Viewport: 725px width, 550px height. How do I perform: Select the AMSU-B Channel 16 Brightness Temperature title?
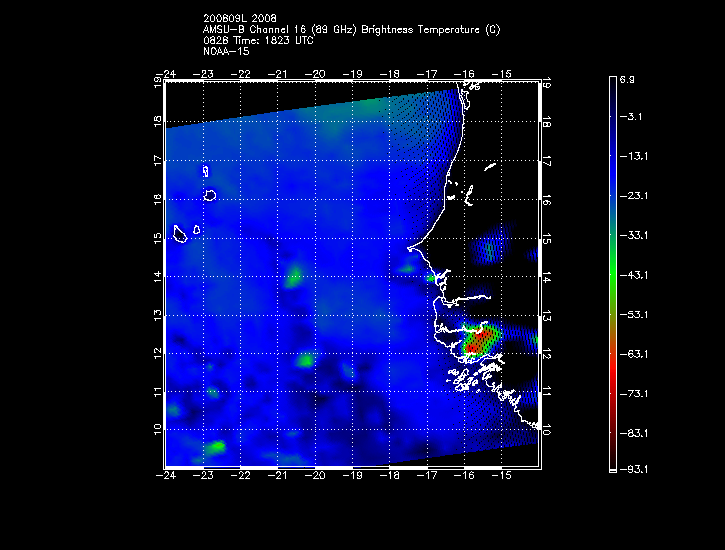point(351,30)
